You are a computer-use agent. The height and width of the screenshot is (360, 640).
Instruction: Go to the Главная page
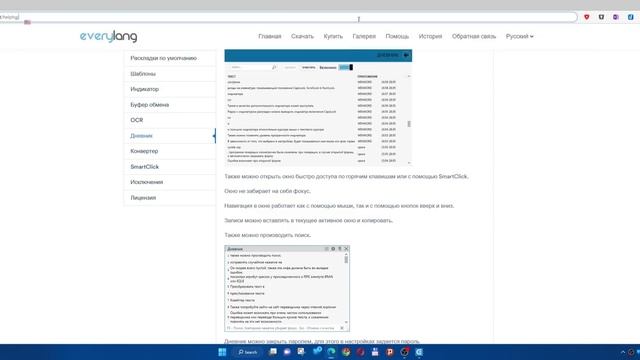click(x=269, y=36)
